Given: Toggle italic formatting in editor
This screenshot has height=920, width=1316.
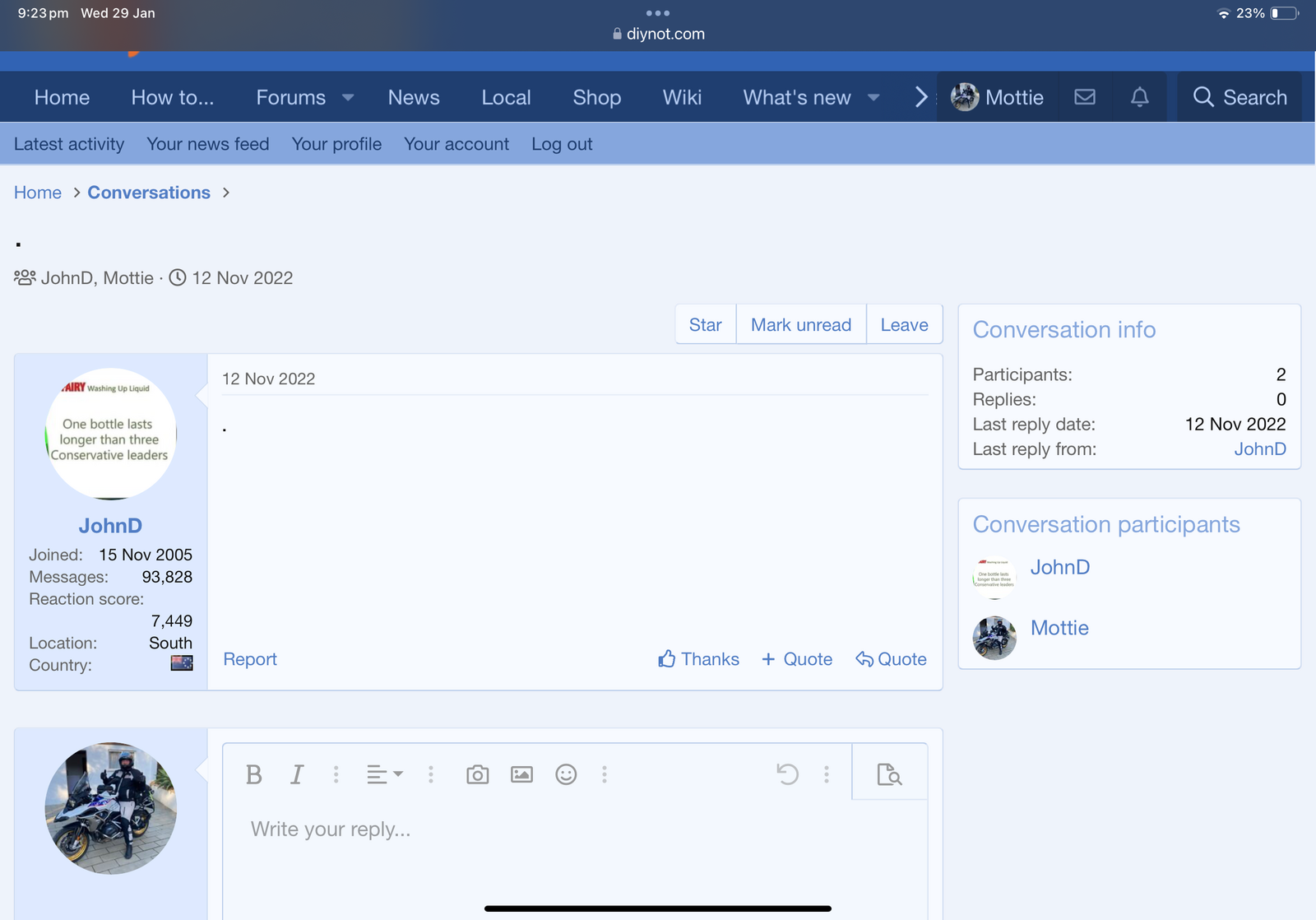Looking at the screenshot, I should tap(297, 774).
